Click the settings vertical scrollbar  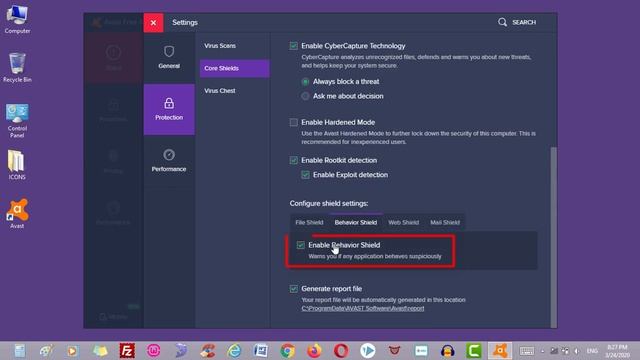pos(553,237)
